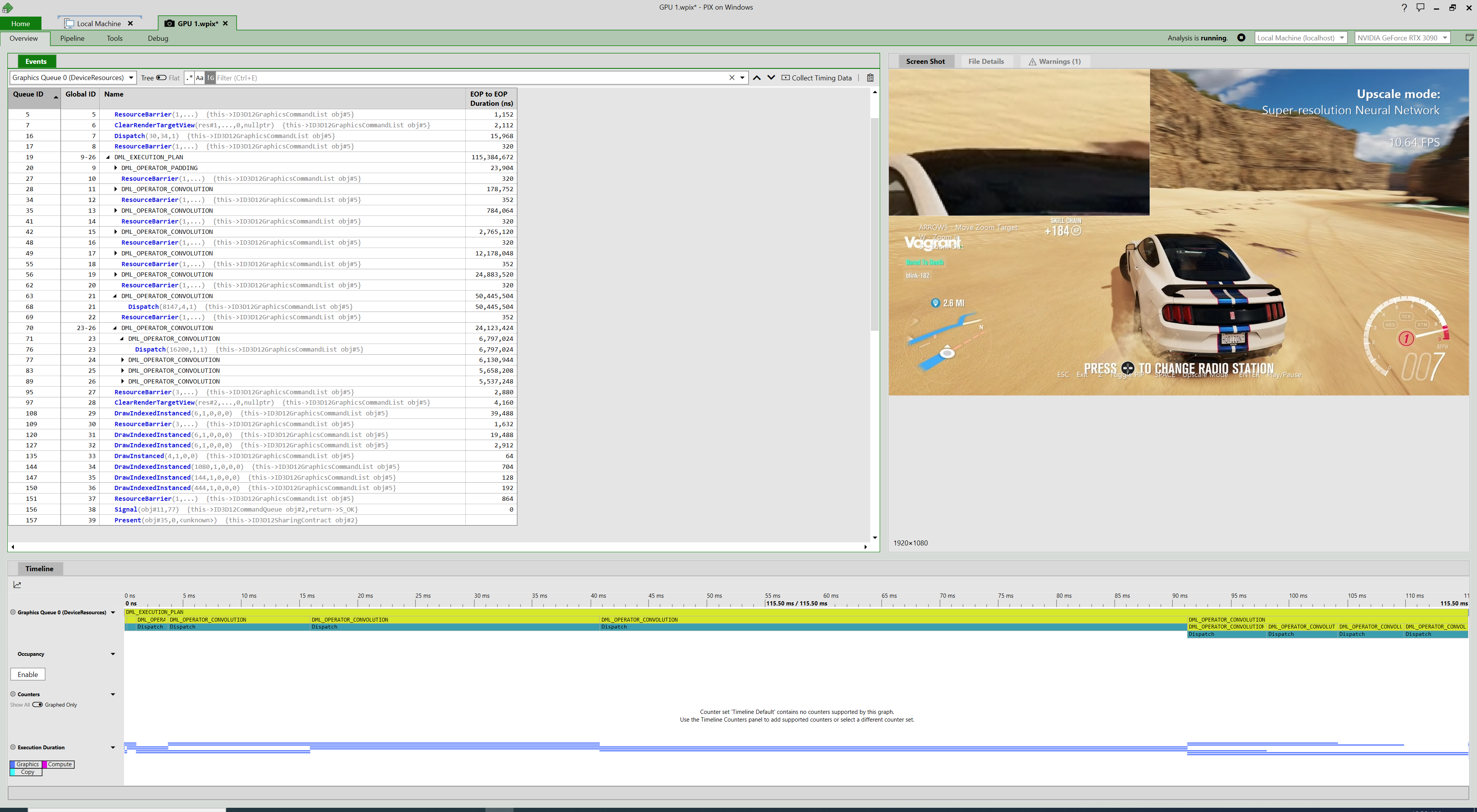
Task: Click the Screenshot tab in analysis panel
Action: click(924, 61)
